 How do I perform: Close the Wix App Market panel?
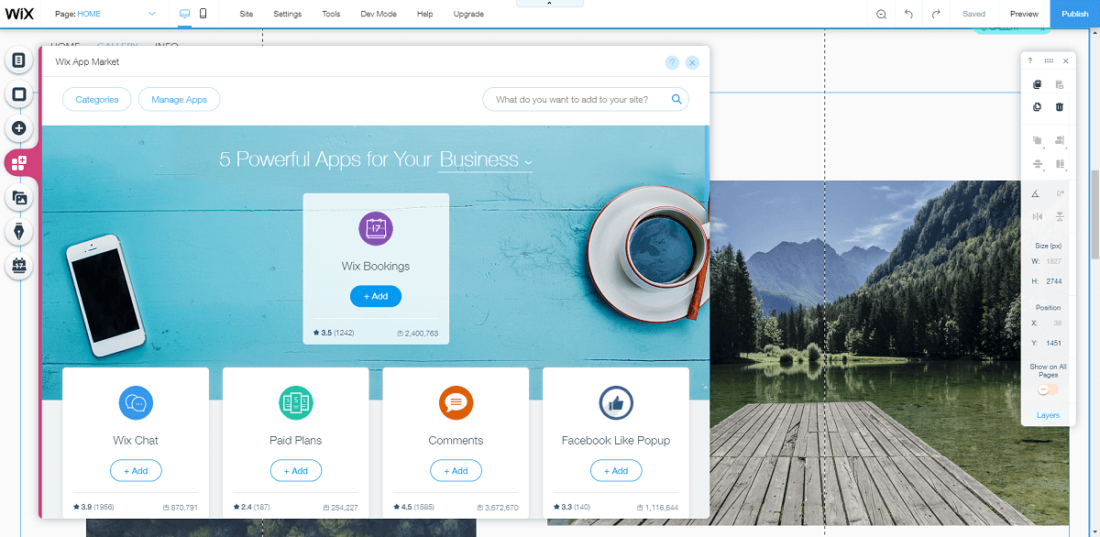[x=692, y=62]
